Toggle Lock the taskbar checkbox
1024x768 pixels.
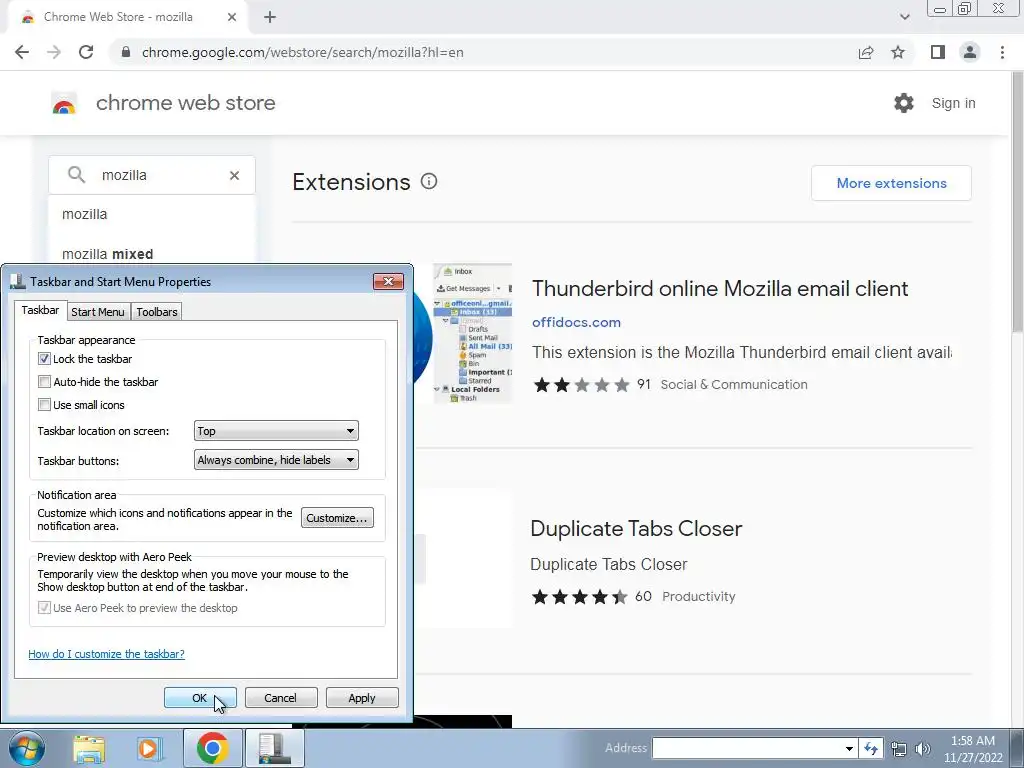coord(44,359)
